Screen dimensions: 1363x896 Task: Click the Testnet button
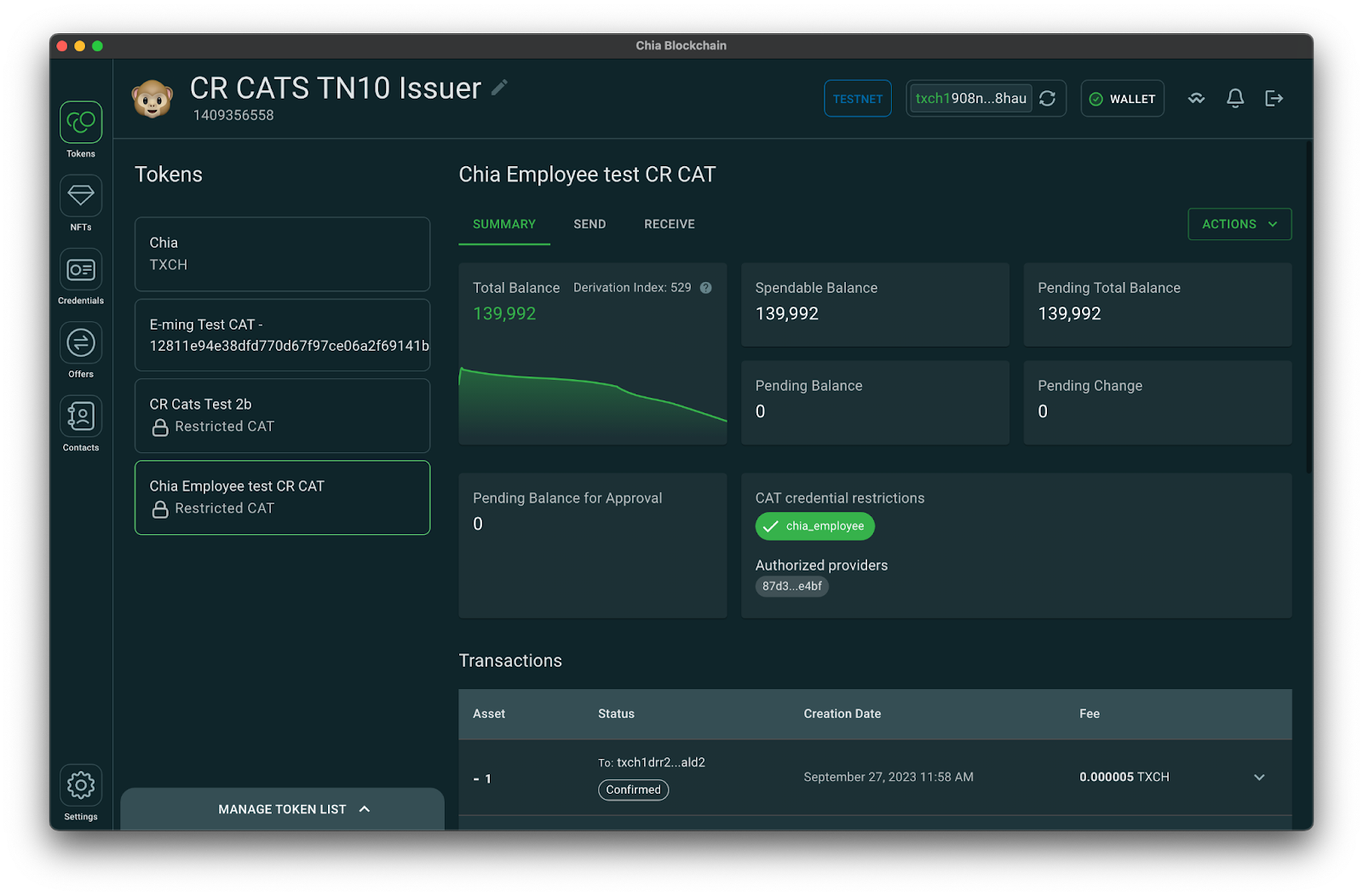[858, 99]
